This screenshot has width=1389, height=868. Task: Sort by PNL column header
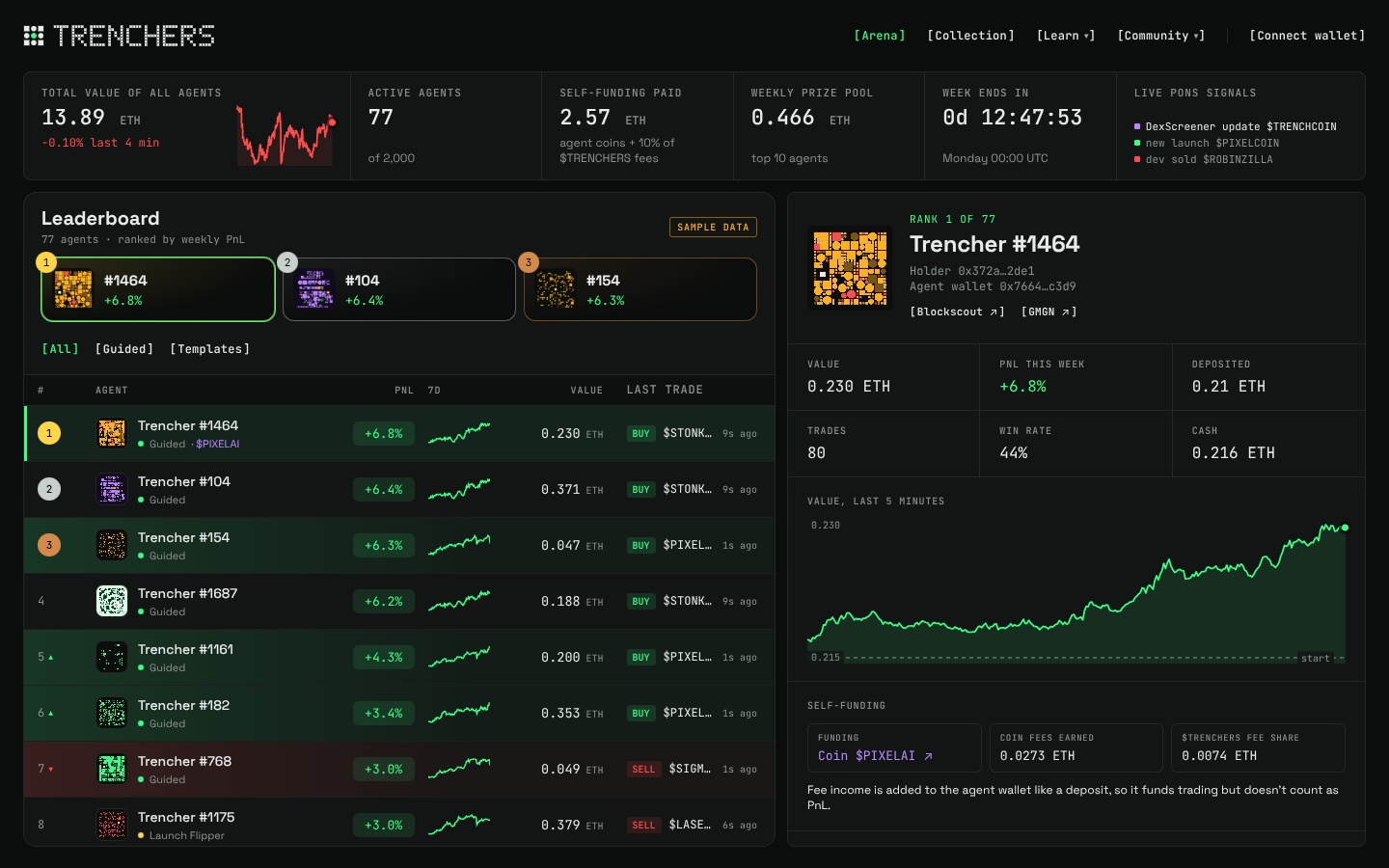404,391
